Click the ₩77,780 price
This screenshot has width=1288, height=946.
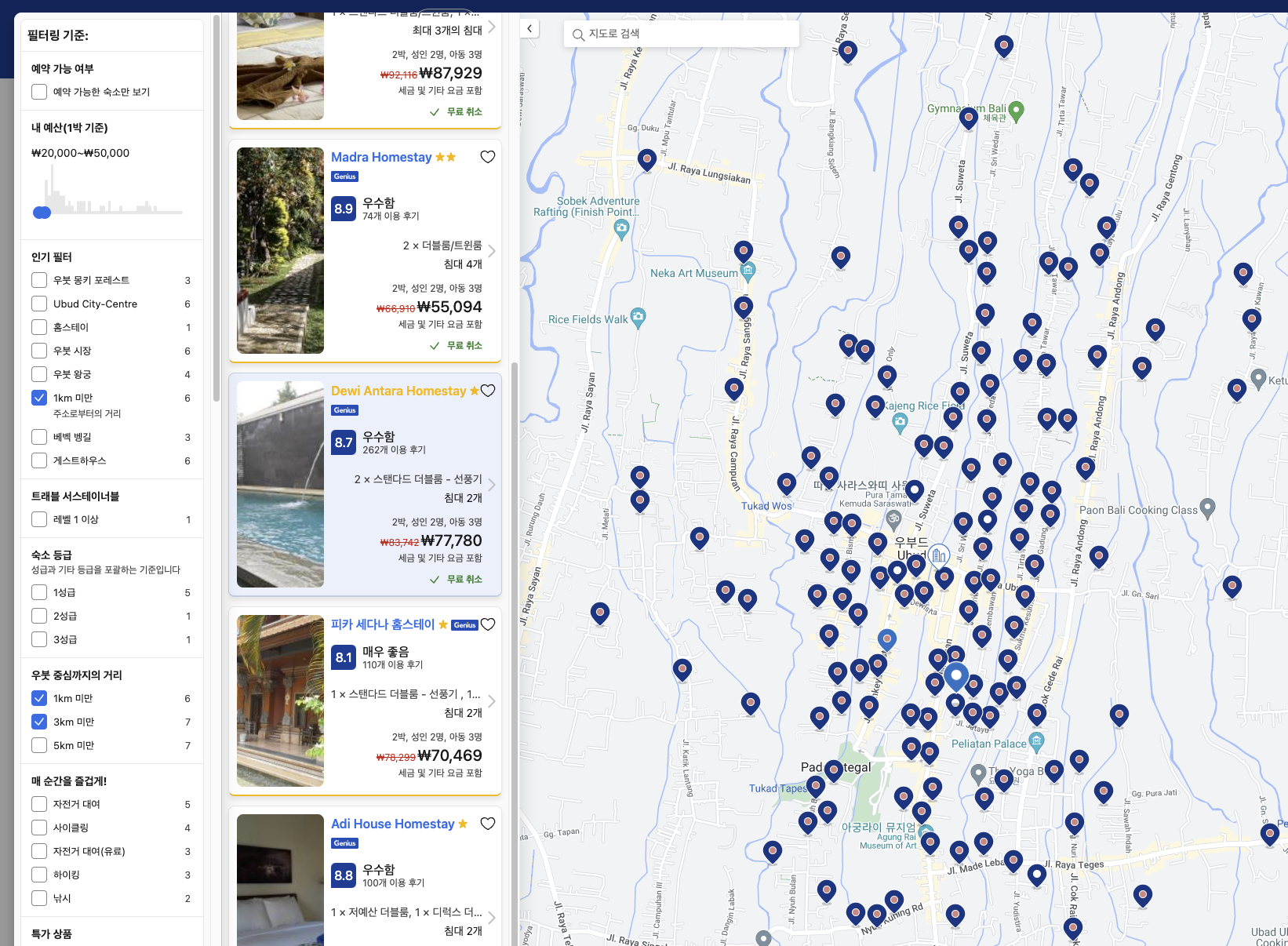click(452, 540)
